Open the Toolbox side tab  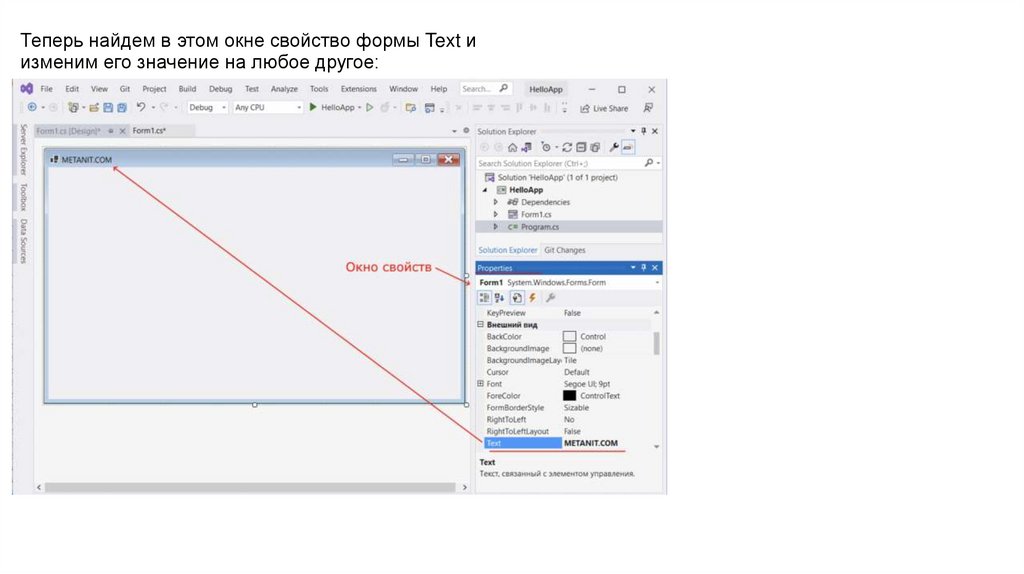[x=24, y=197]
